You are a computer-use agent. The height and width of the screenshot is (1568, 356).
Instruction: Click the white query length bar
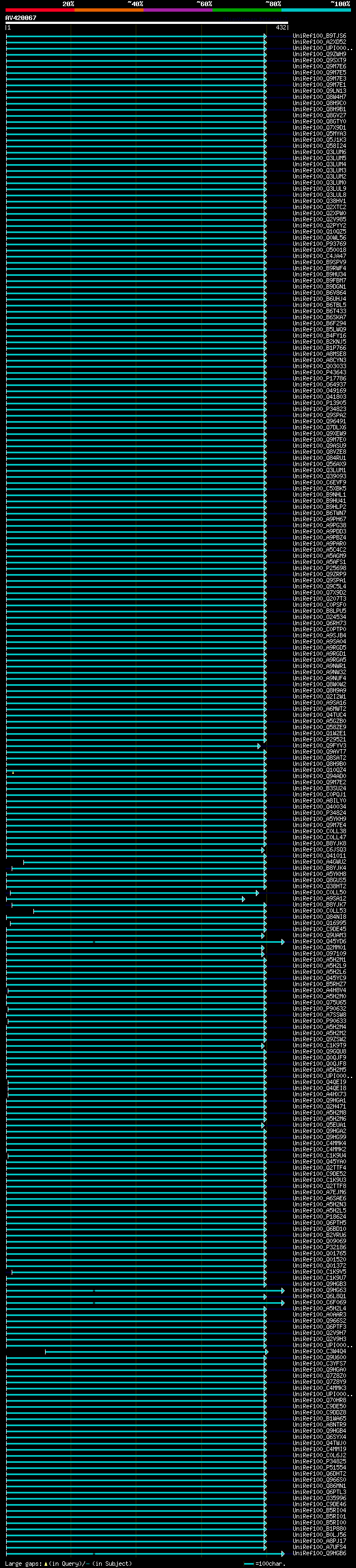pyautogui.click(x=147, y=23)
